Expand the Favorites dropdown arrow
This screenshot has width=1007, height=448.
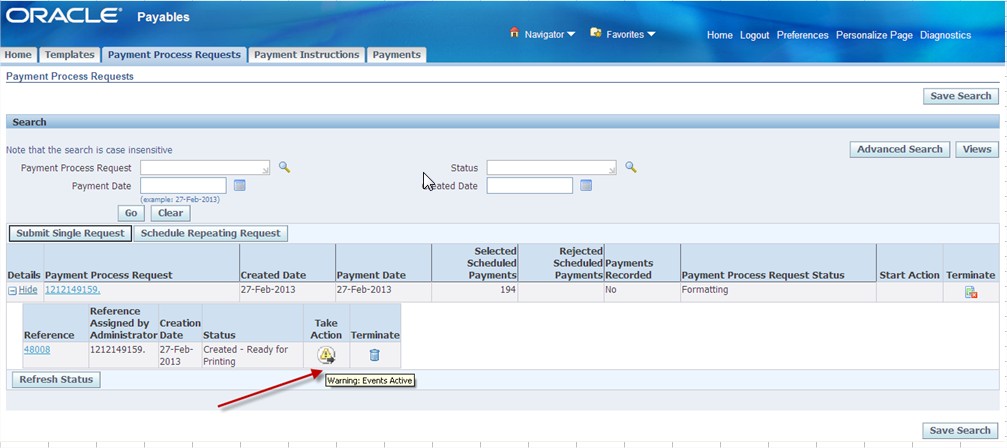pos(651,35)
